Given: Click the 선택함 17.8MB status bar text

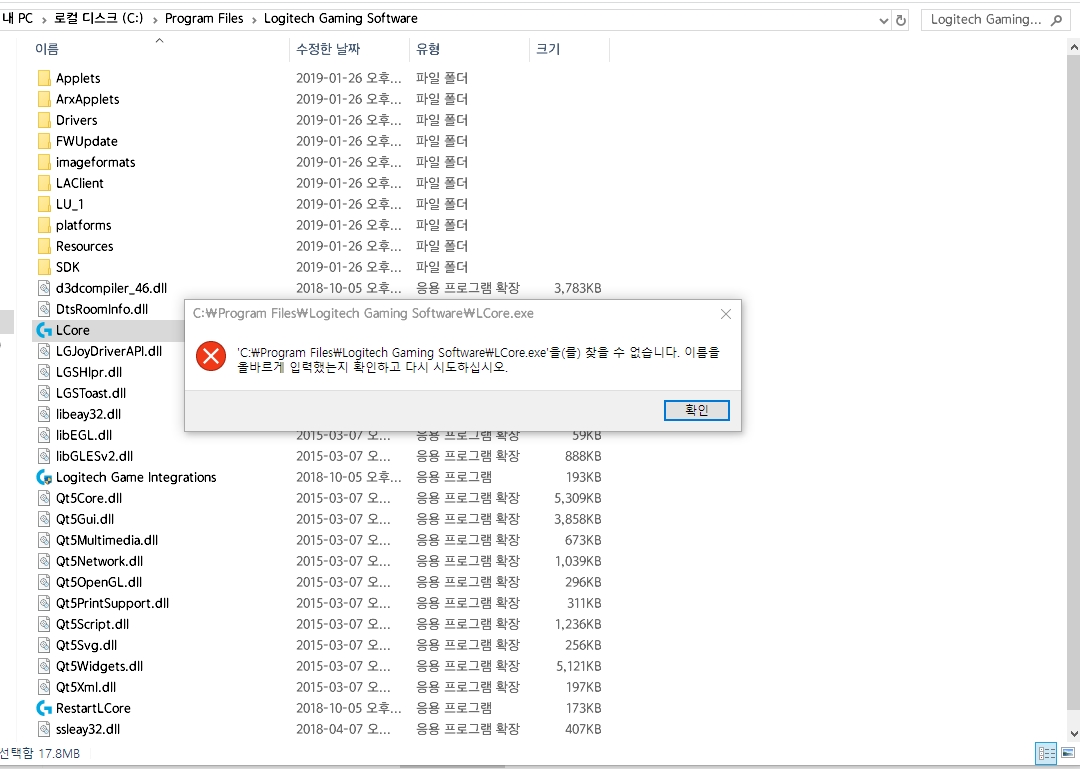Looking at the screenshot, I should (x=40, y=753).
